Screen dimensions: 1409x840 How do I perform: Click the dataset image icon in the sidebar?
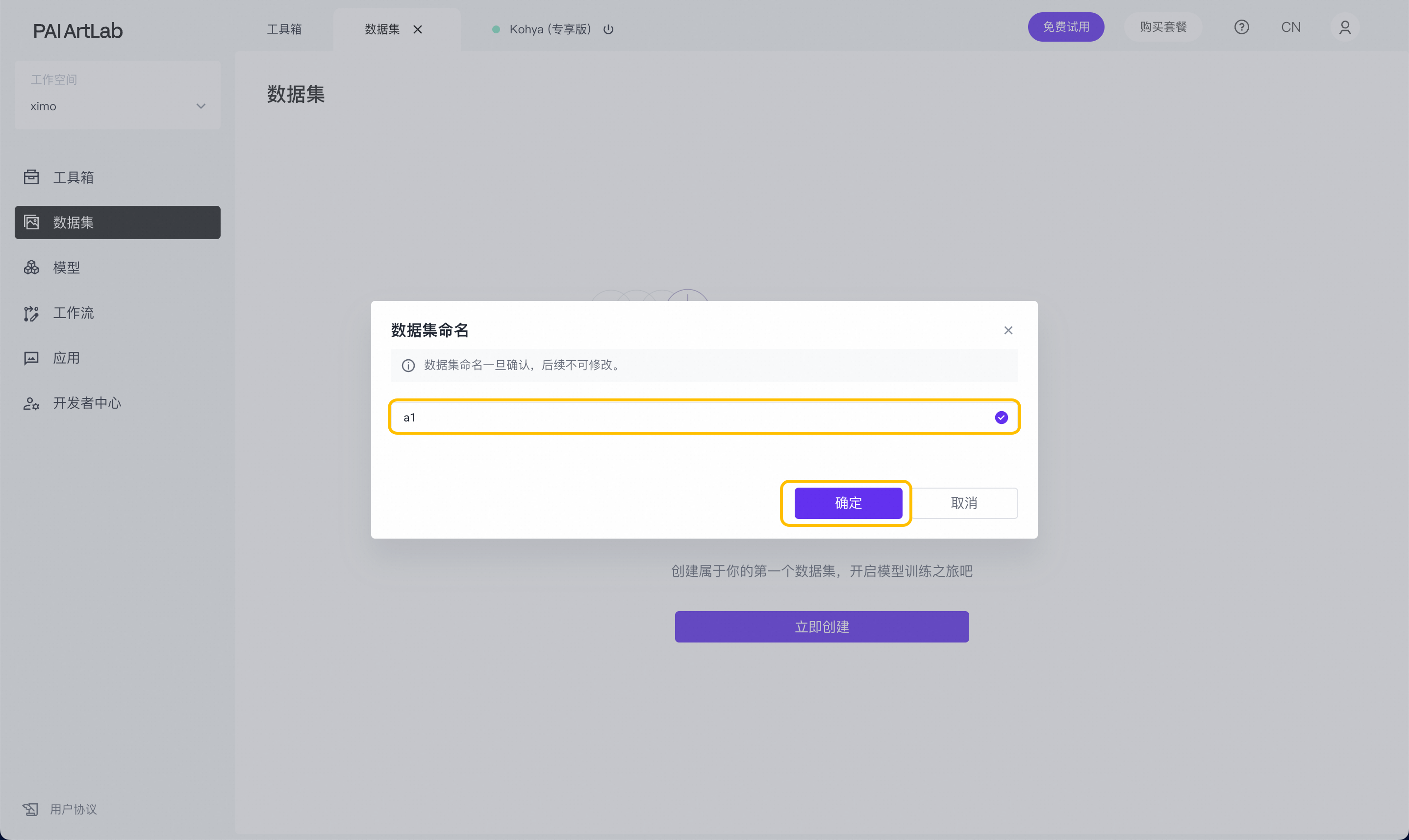[x=31, y=222]
